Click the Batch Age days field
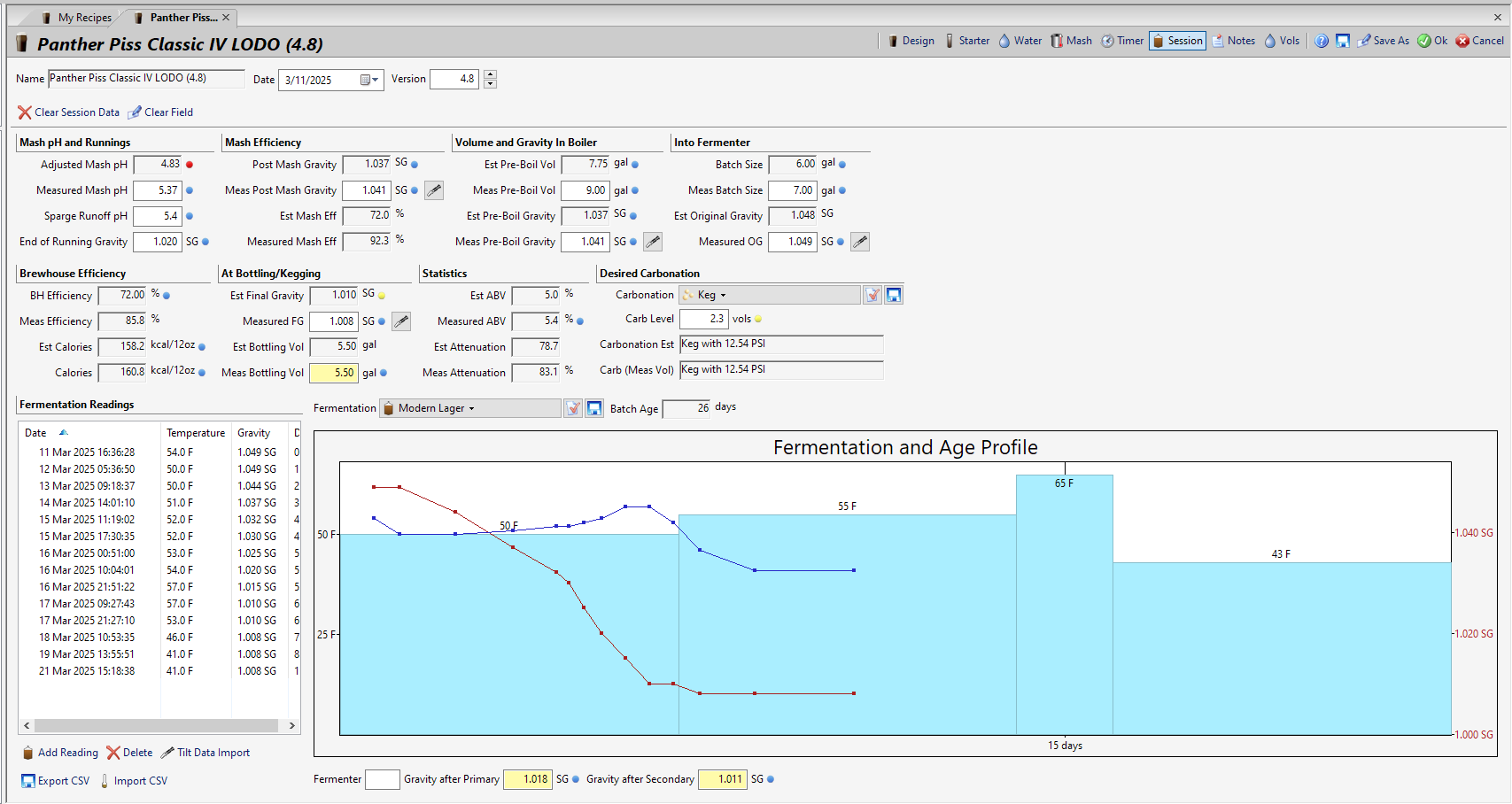 pyautogui.click(x=687, y=408)
